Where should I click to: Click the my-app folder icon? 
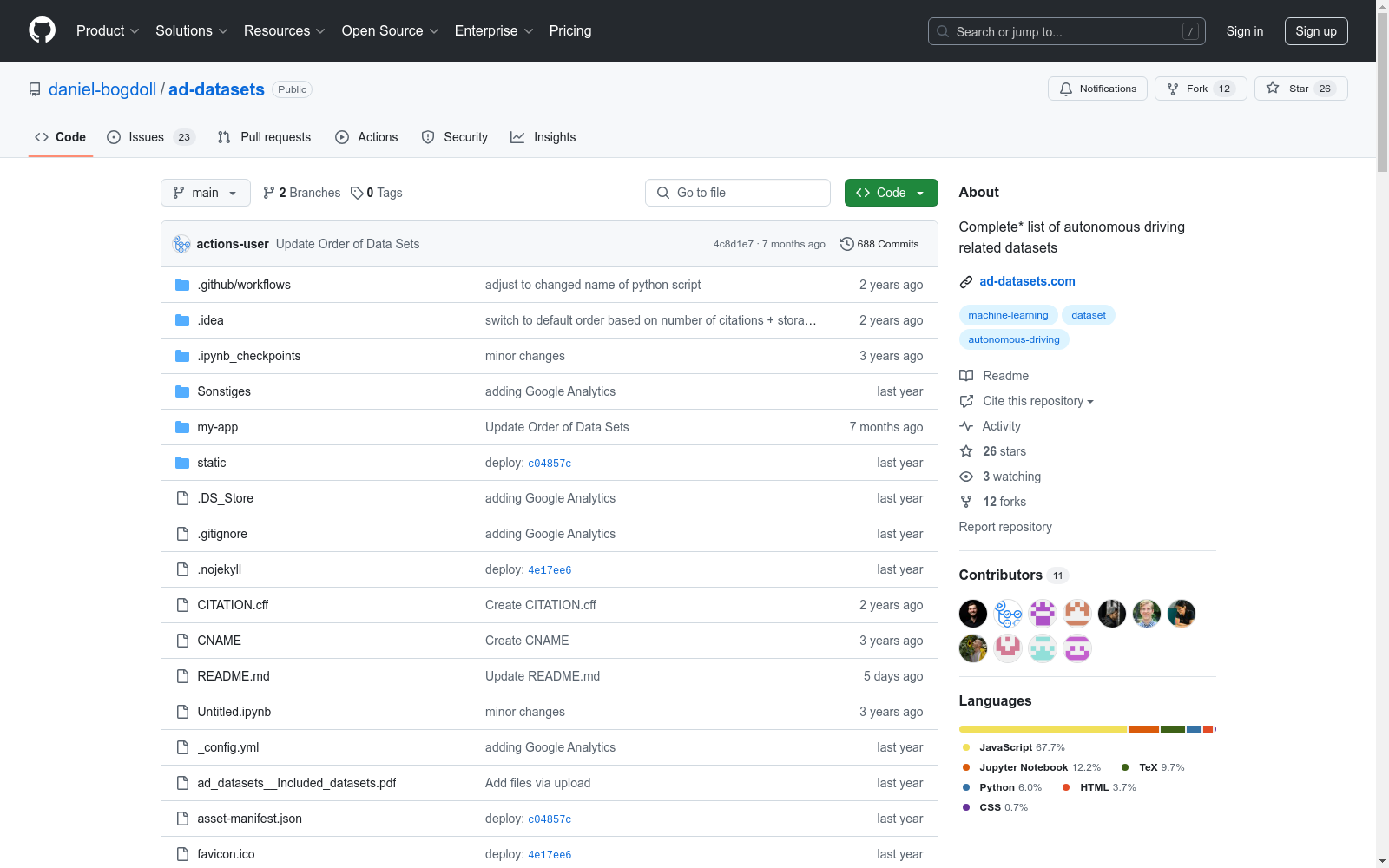(x=182, y=427)
